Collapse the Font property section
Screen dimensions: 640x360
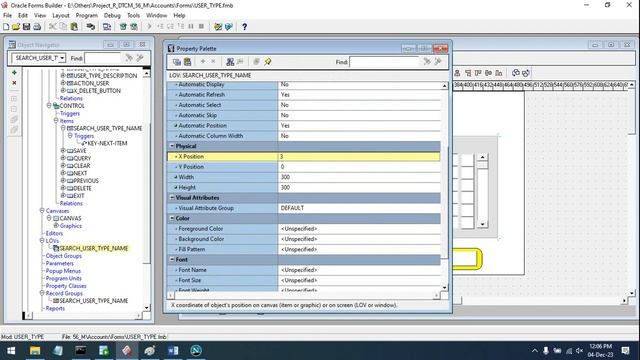(172, 260)
